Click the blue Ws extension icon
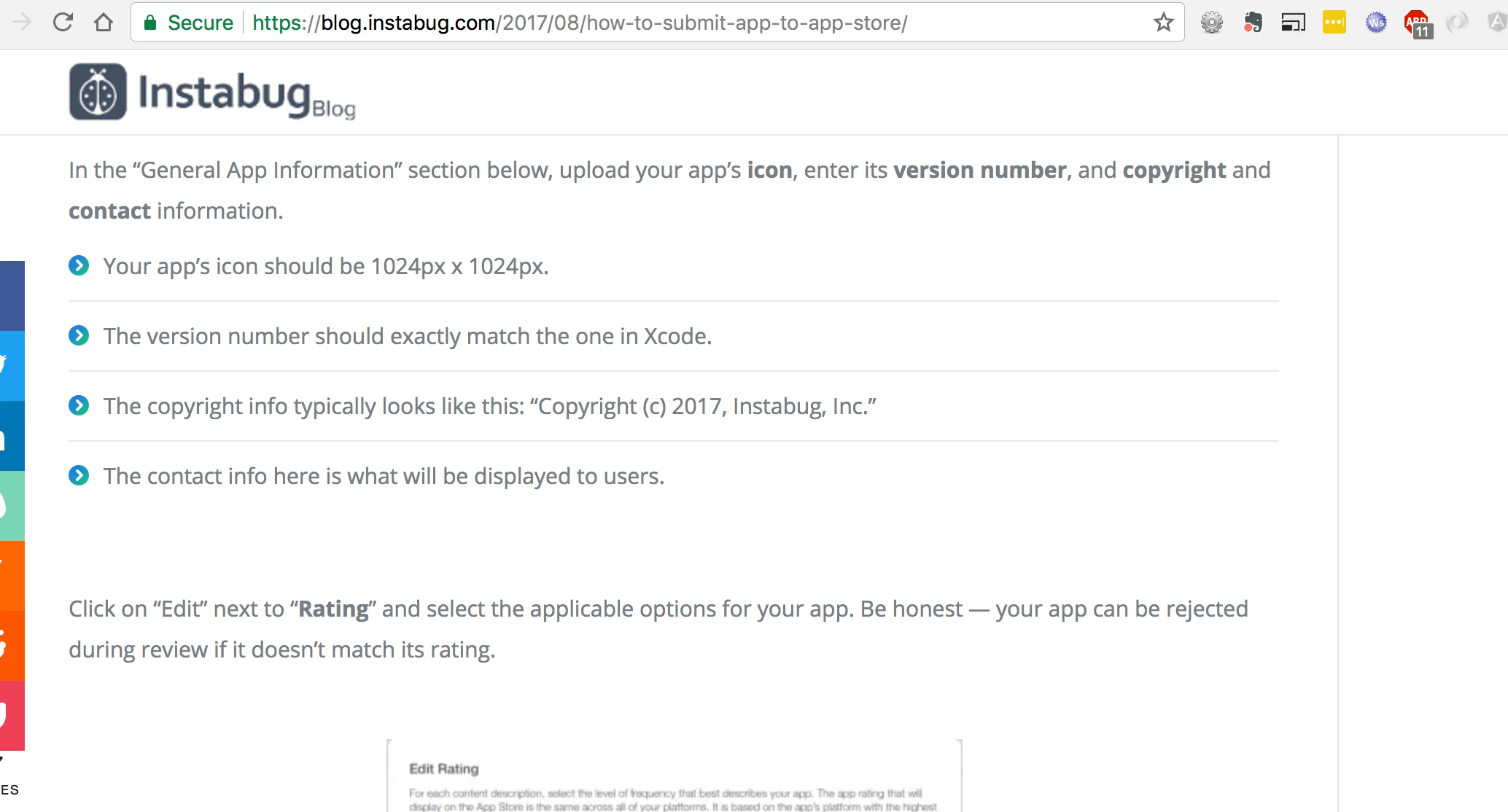Image resolution: width=1508 pixels, height=812 pixels. point(1375,23)
